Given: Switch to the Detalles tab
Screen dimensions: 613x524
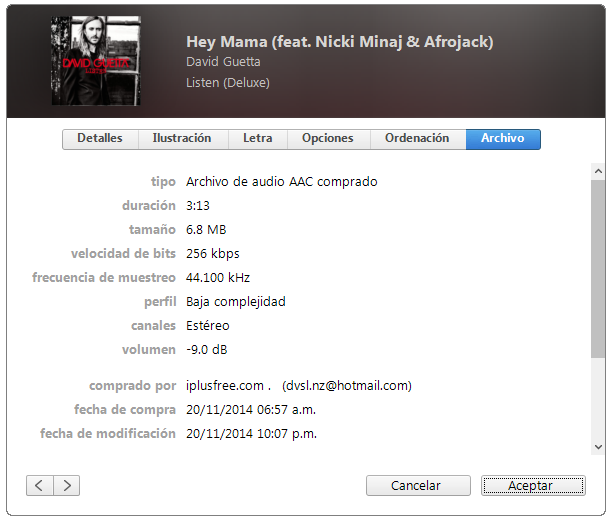Looking at the screenshot, I should click(x=100, y=139).
